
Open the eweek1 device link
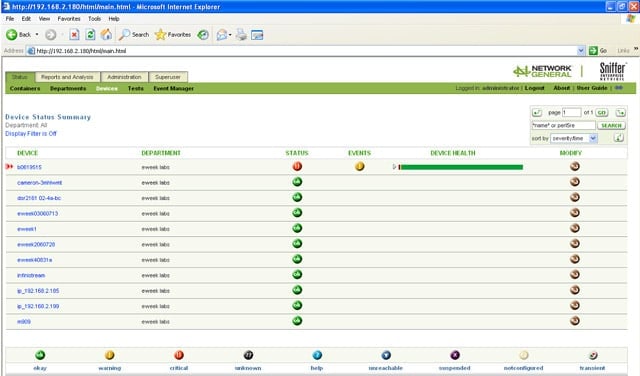pos(27,229)
